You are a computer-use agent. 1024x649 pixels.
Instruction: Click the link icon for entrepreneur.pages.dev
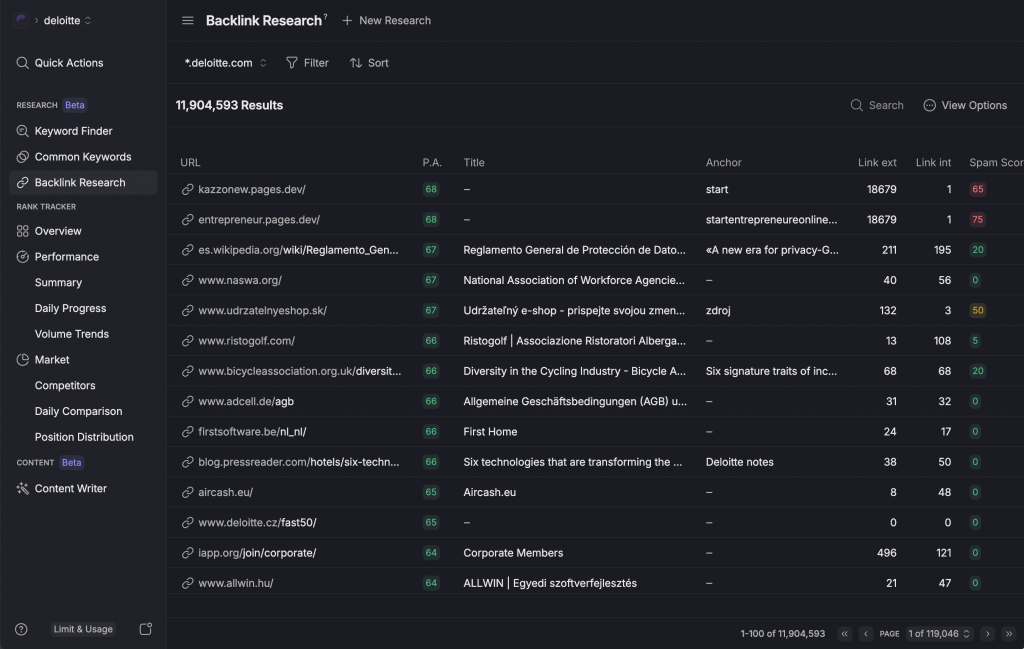tap(187, 219)
